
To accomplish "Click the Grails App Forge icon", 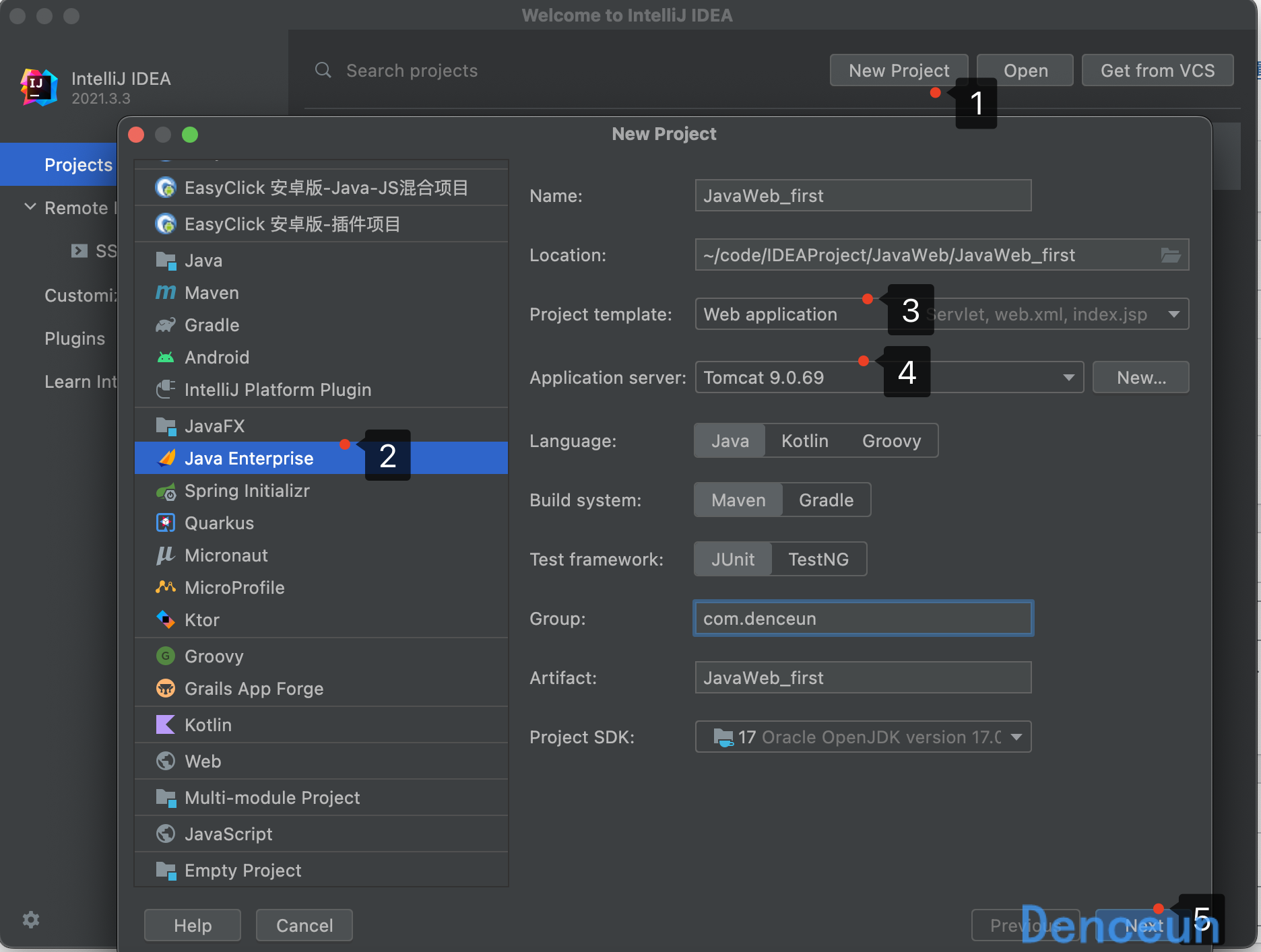I will point(166,688).
